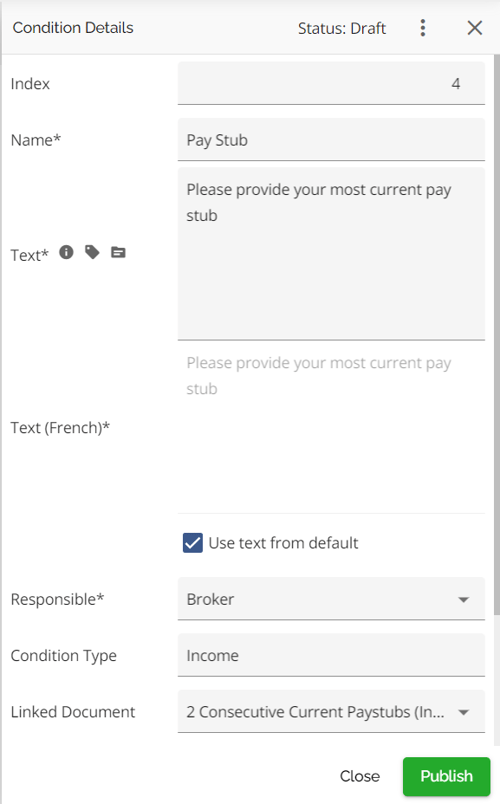Open the three-dot options menu
500x804 pixels.
tap(423, 28)
